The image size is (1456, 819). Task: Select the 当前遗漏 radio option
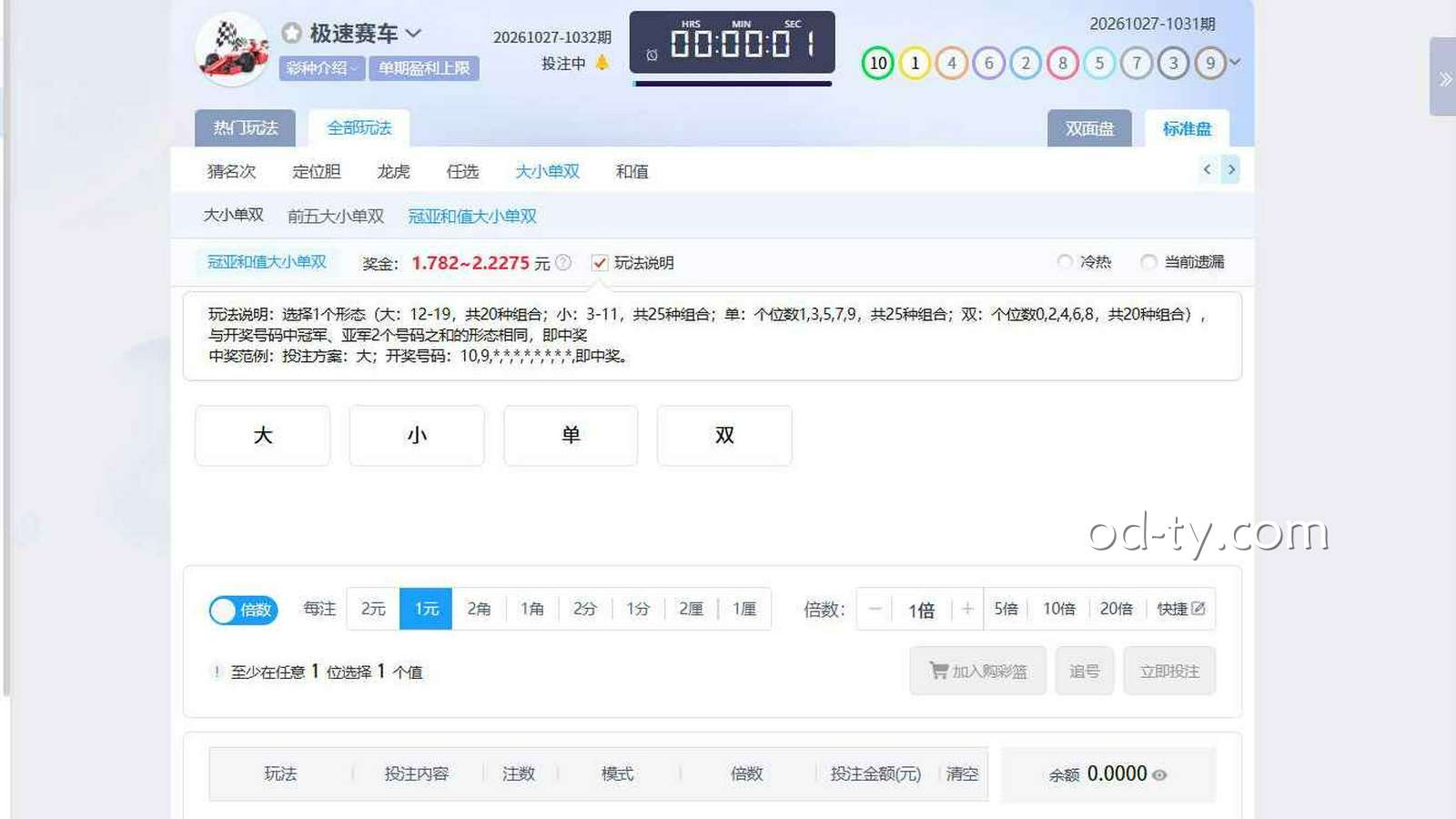point(1148,262)
